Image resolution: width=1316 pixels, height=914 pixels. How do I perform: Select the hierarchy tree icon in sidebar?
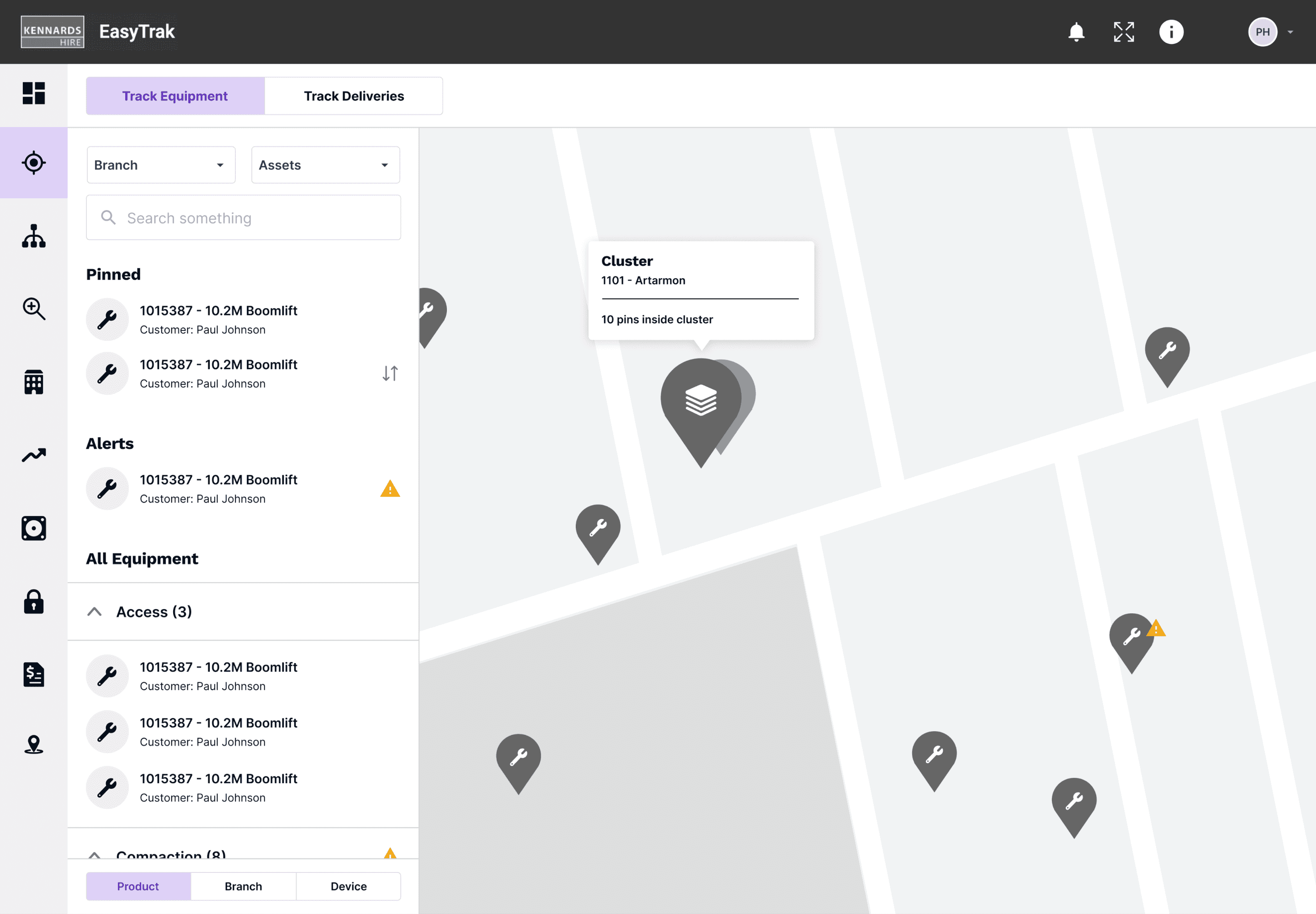[x=34, y=236]
